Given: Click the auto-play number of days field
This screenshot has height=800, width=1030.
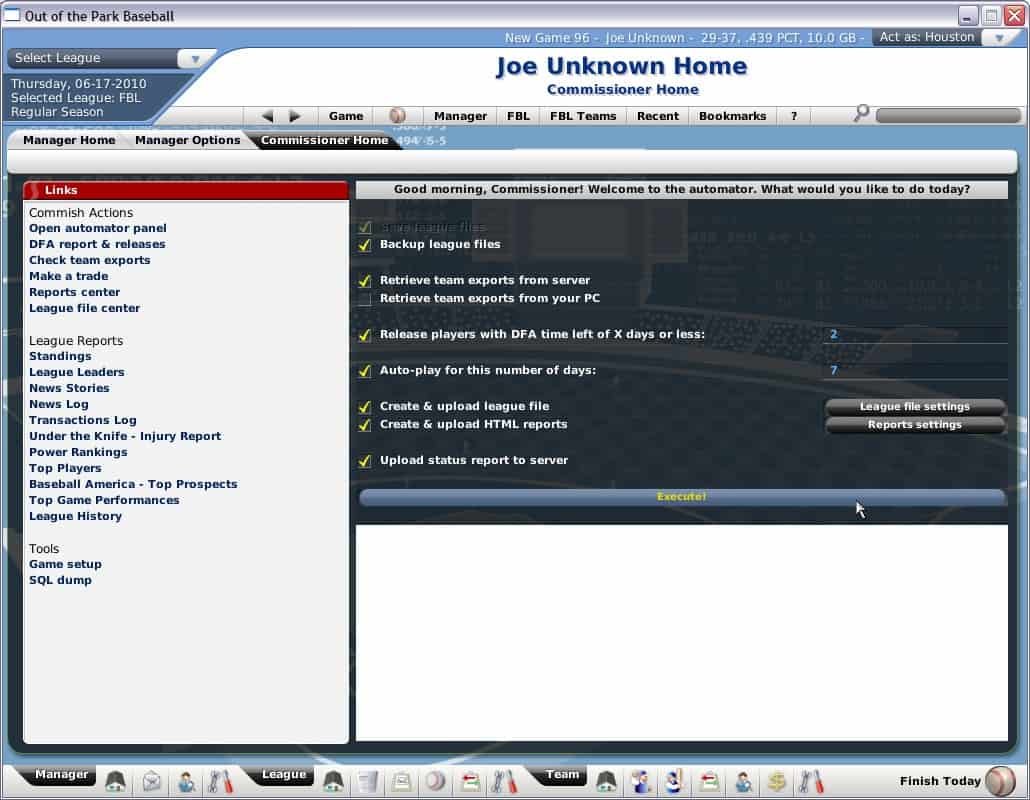Looking at the screenshot, I should 914,370.
